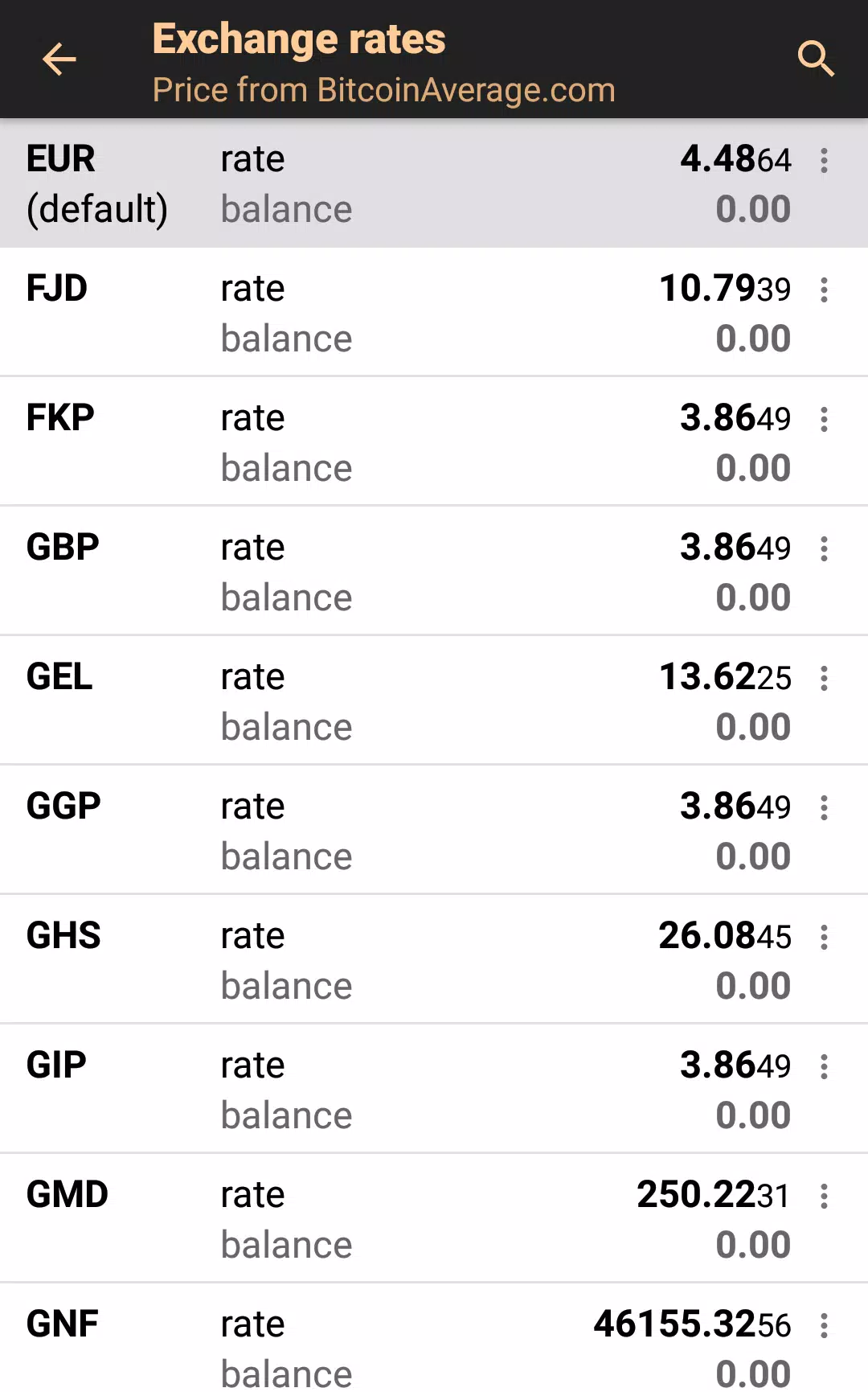Open overflow menu for EUR row
Viewport: 868px width, 1392px height.
click(x=824, y=161)
